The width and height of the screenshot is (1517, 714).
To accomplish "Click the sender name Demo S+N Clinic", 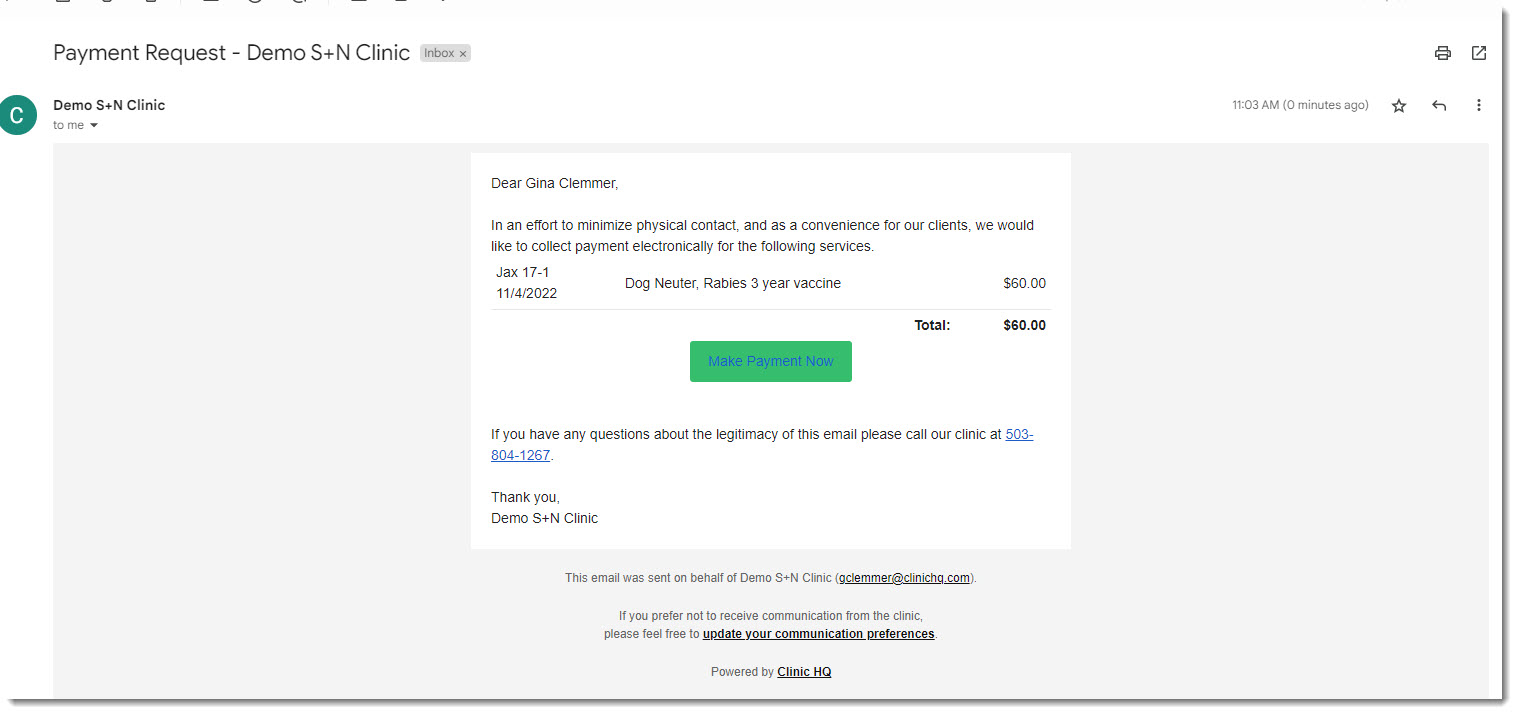I will pos(109,105).
